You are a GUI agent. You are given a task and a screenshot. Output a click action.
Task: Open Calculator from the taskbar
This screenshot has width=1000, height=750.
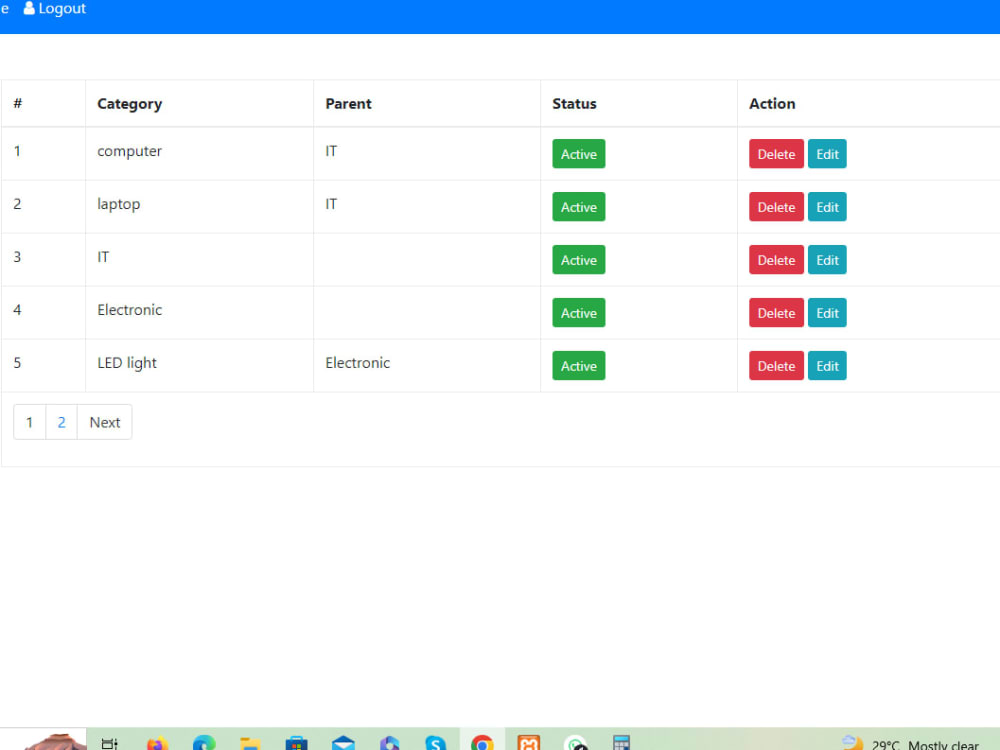pos(621,743)
